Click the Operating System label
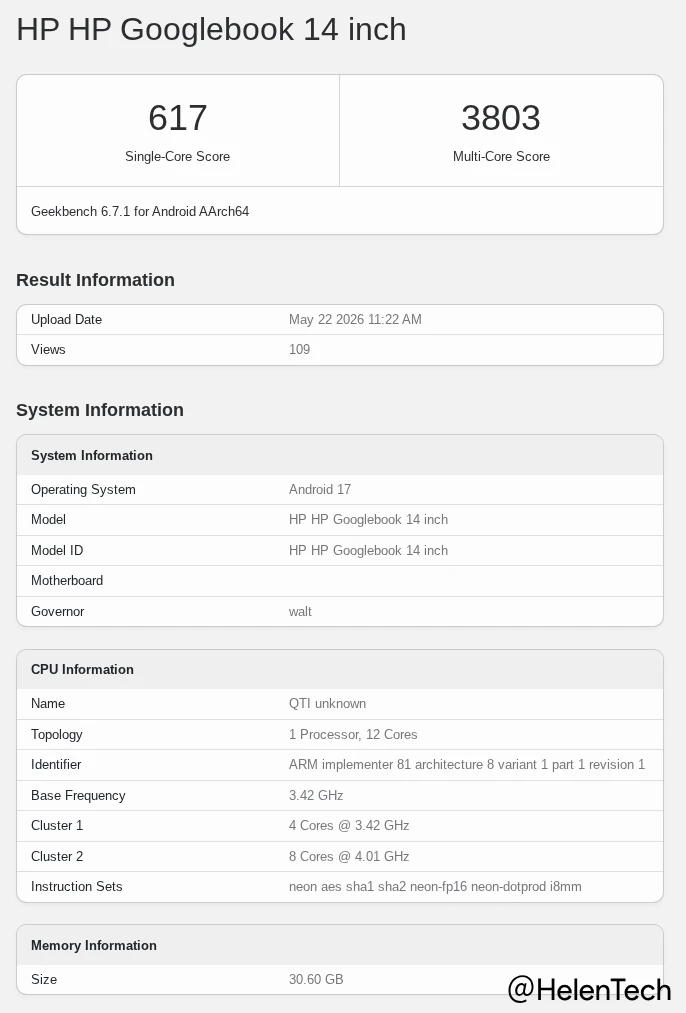686x1013 pixels. pyautogui.click(x=83, y=489)
